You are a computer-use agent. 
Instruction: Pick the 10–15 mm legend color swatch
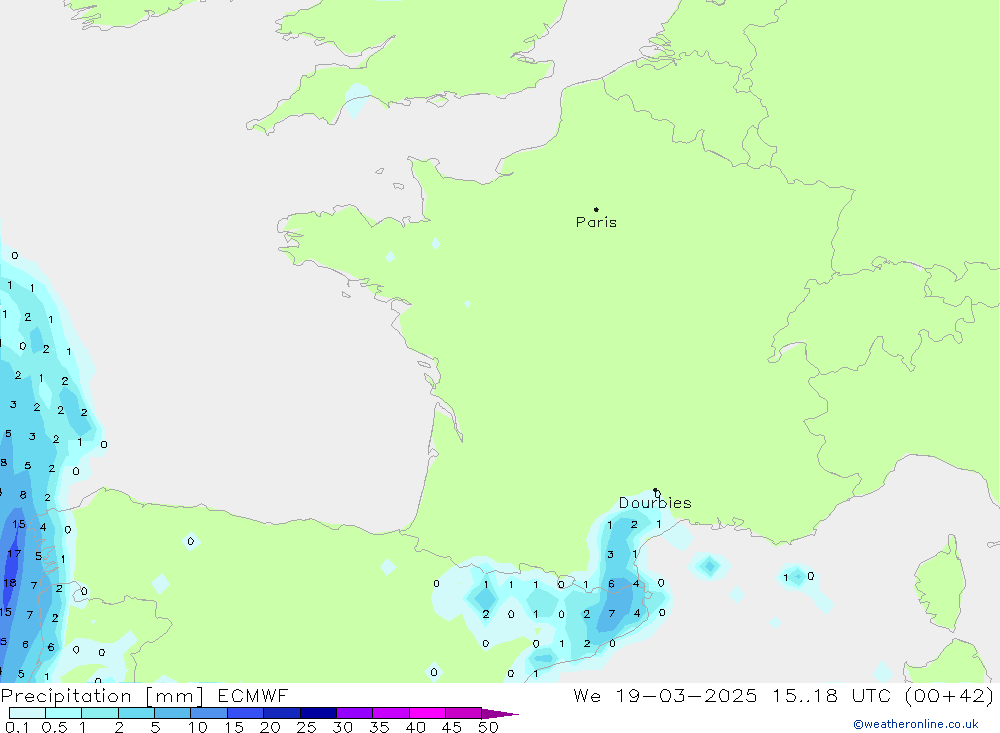209,713
